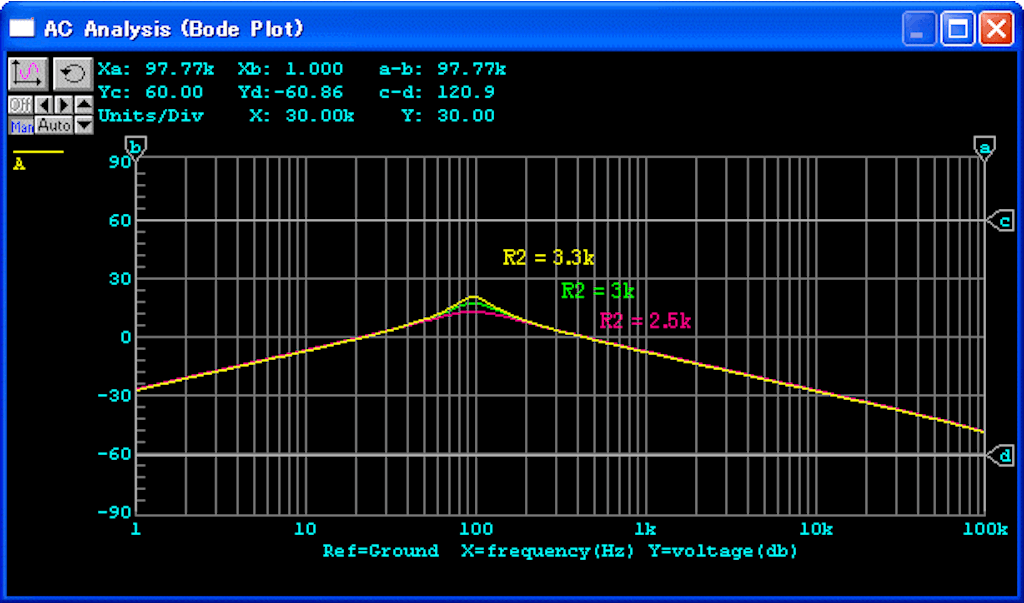The width and height of the screenshot is (1024, 603).
Task: Click the 100k frequency axis tick label
Action: pyautogui.click(x=986, y=529)
